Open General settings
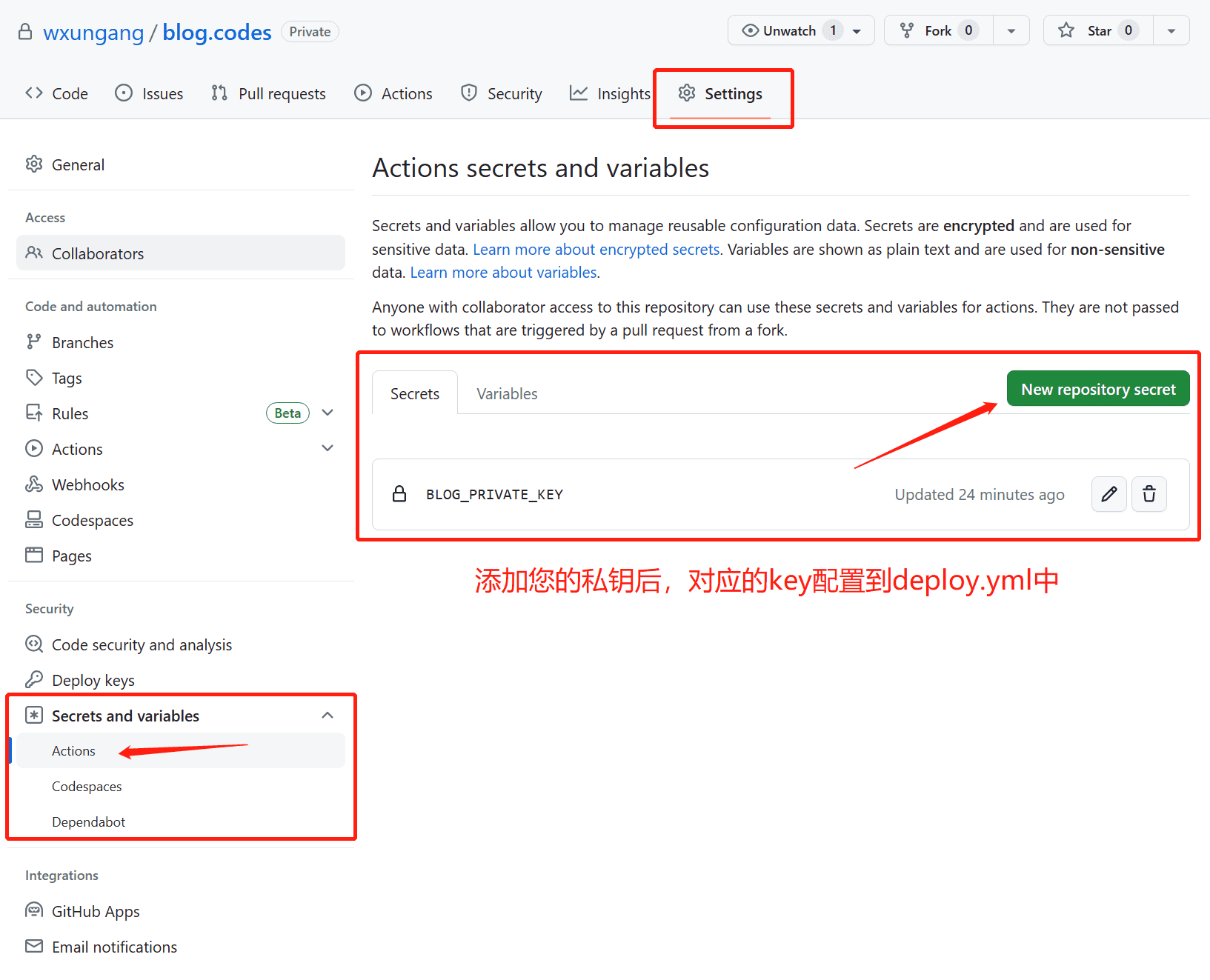The image size is (1210, 980). 181,164
